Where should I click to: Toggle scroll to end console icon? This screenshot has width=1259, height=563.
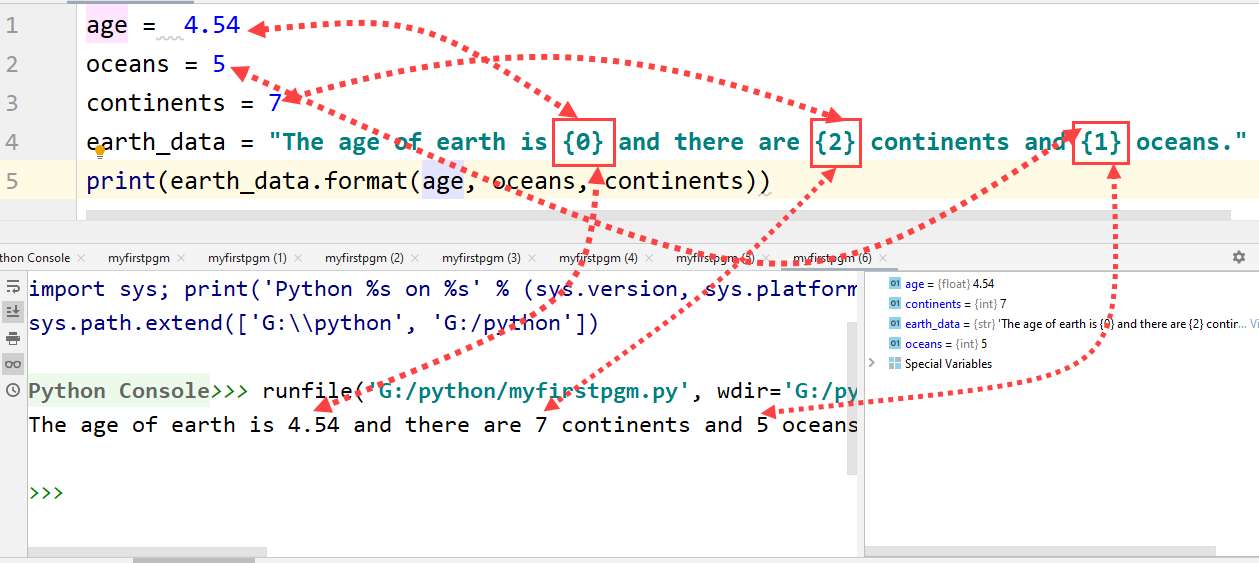click(x=13, y=312)
